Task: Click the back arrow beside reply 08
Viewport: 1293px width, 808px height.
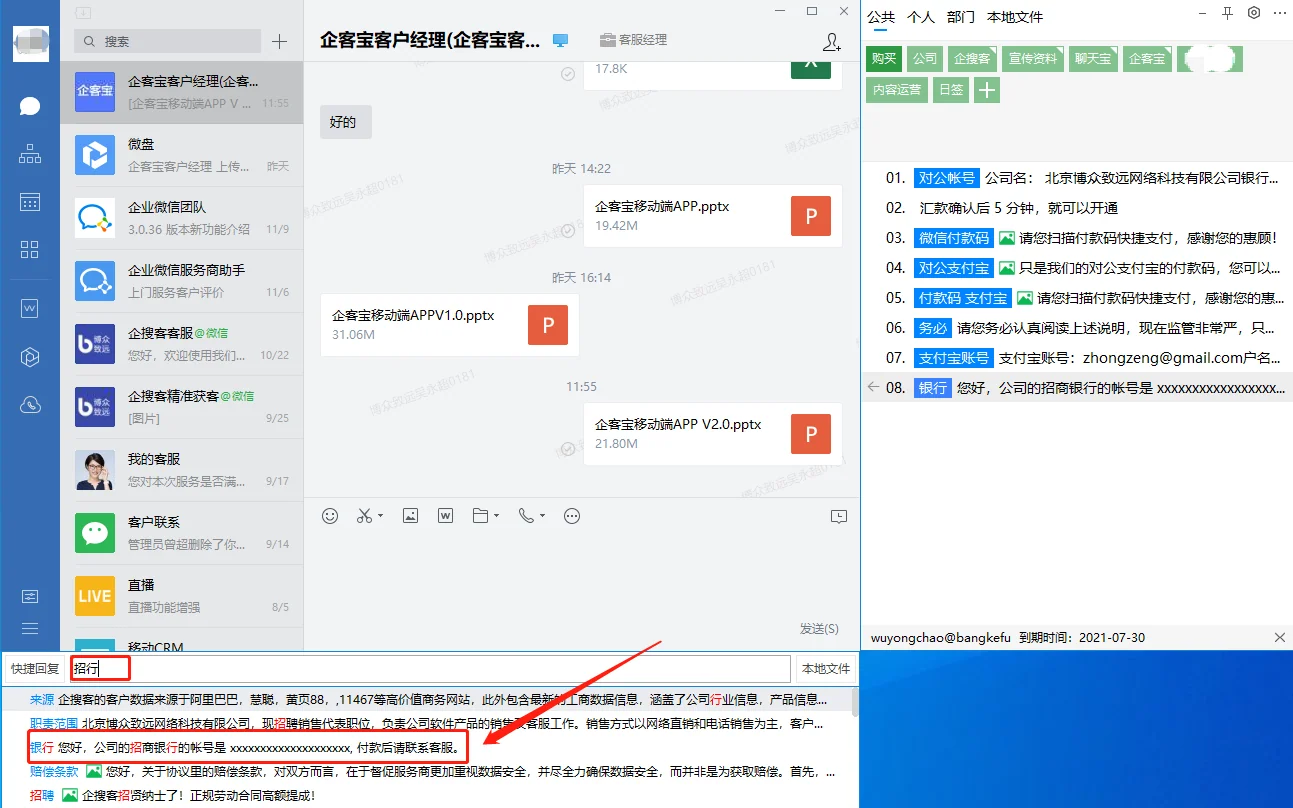Action: point(873,387)
